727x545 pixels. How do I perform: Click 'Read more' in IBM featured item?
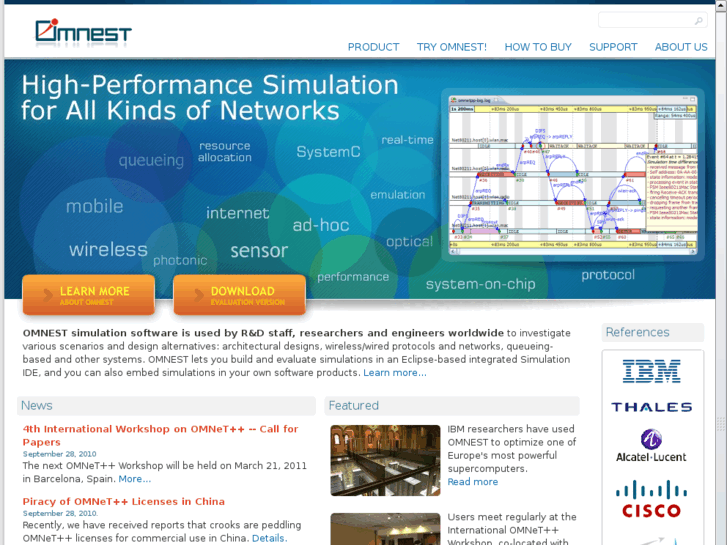pos(472,482)
